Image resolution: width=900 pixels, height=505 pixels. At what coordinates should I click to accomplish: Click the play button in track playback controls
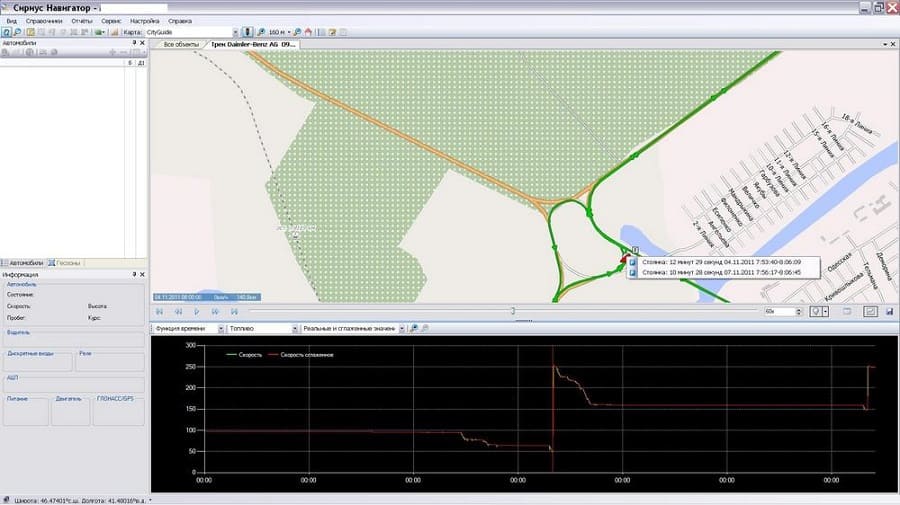pyautogui.click(x=197, y=312)
